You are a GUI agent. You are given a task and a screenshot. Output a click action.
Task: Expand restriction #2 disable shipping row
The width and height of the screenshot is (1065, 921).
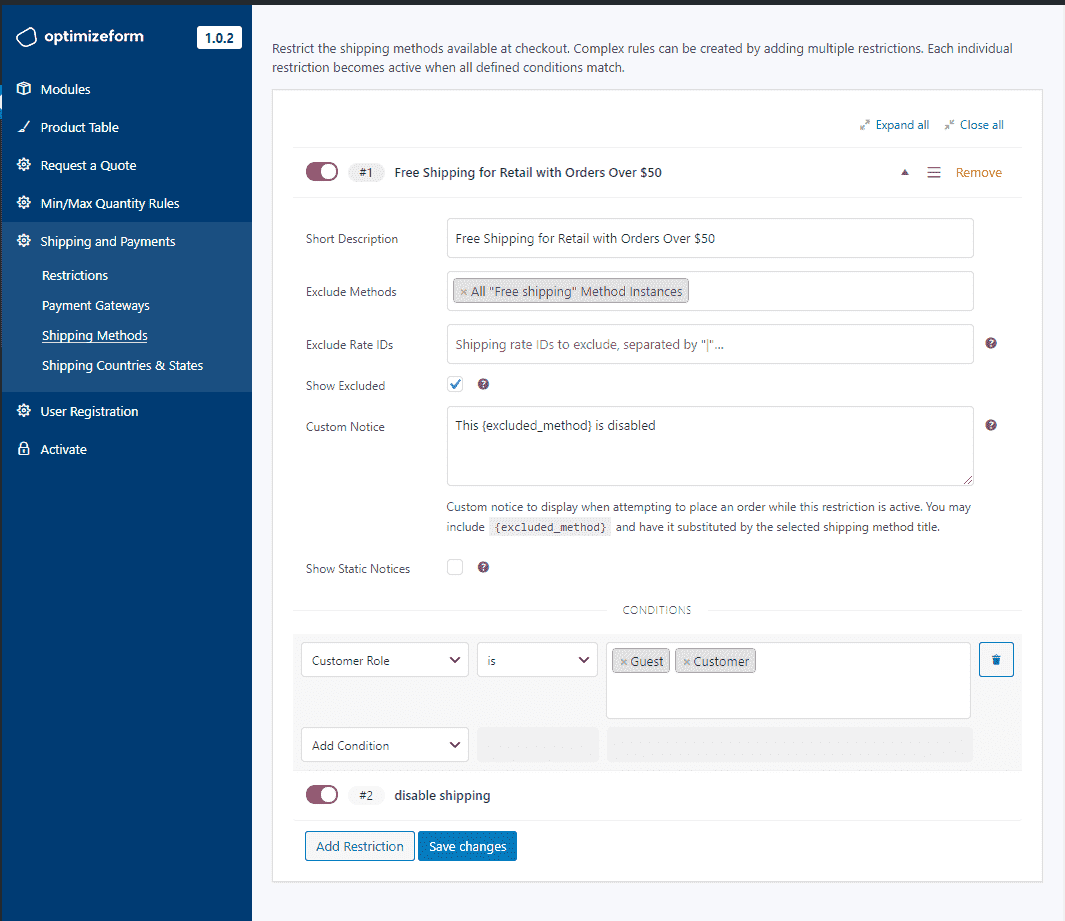pyautogui.click(x=657, y=795)
